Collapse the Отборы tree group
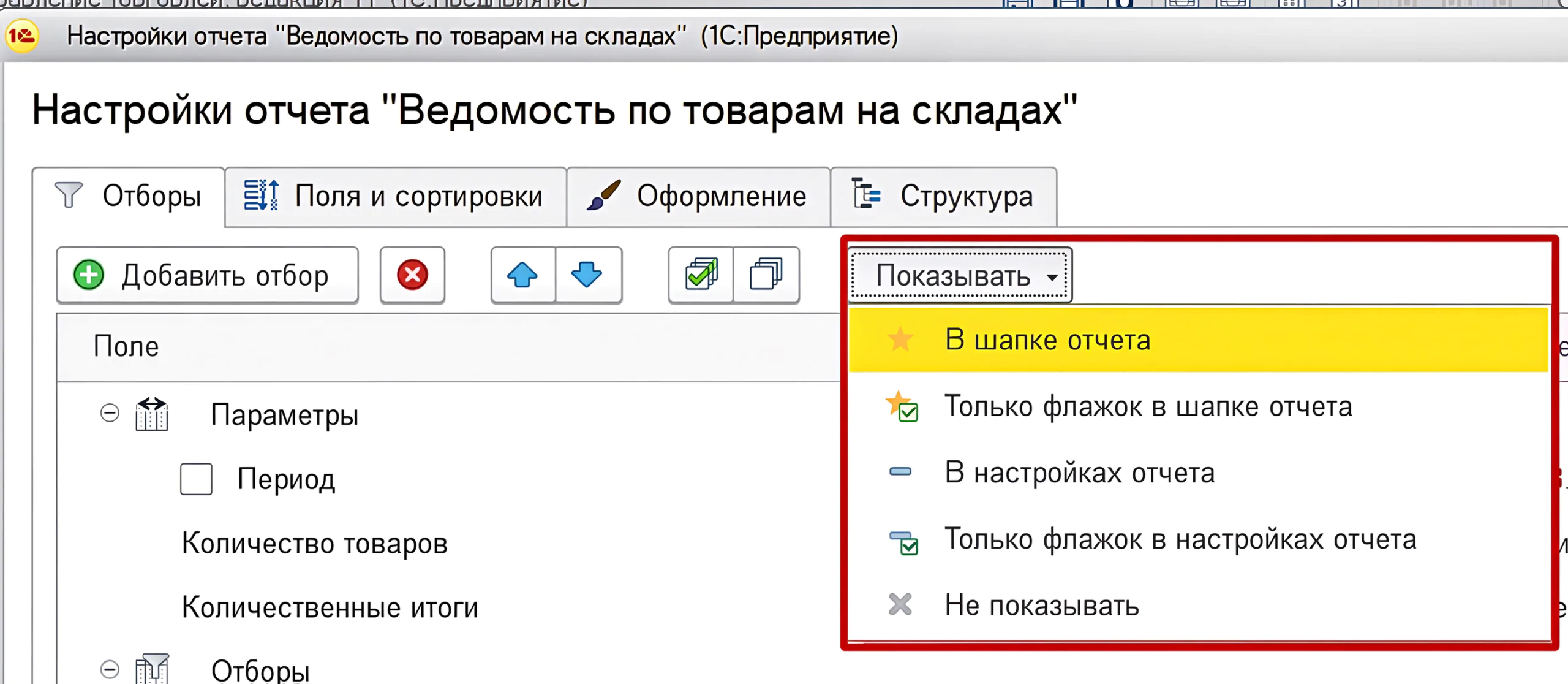Screen dimensions: 1568x684 coord(110,668)
